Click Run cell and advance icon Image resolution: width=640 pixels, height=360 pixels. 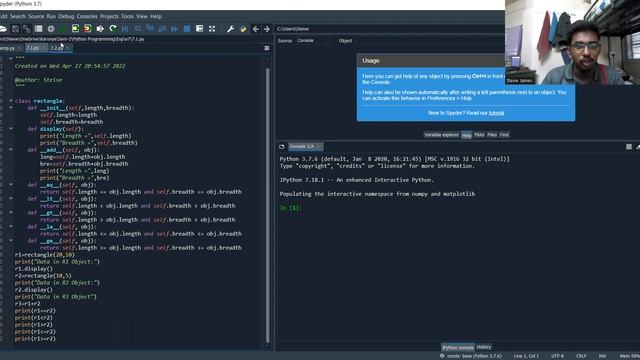point(88,29)
